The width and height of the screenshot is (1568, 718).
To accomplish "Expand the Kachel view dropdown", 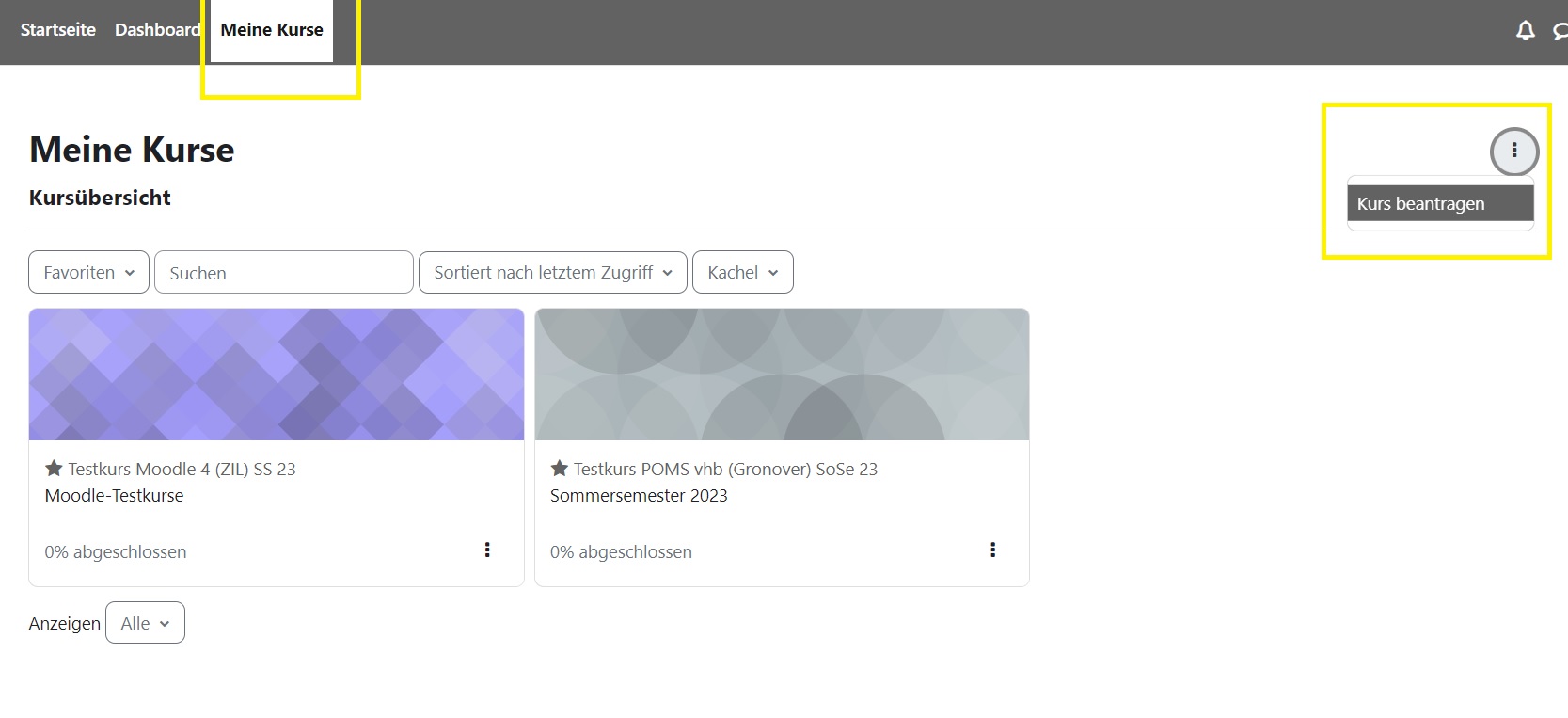I will (742, 273).
